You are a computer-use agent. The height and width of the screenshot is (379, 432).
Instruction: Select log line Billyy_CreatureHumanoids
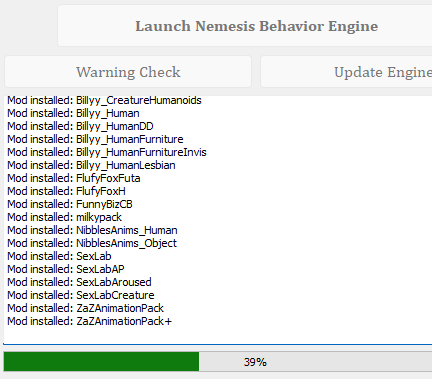(104, 100)
